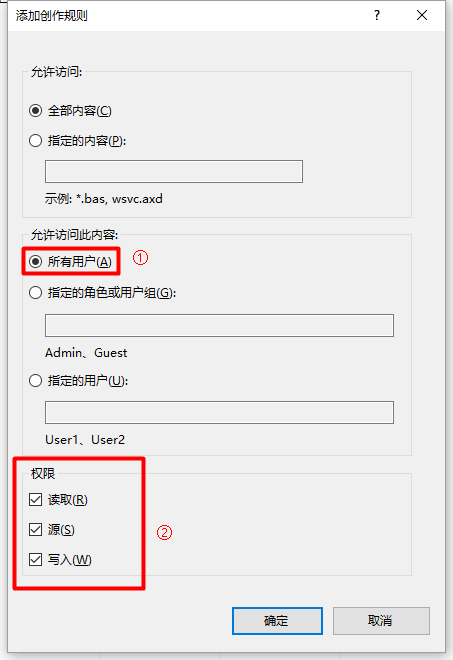Screen dimensions: 453x660
Task: Cancel using the 取消 button
Action: 381,621
